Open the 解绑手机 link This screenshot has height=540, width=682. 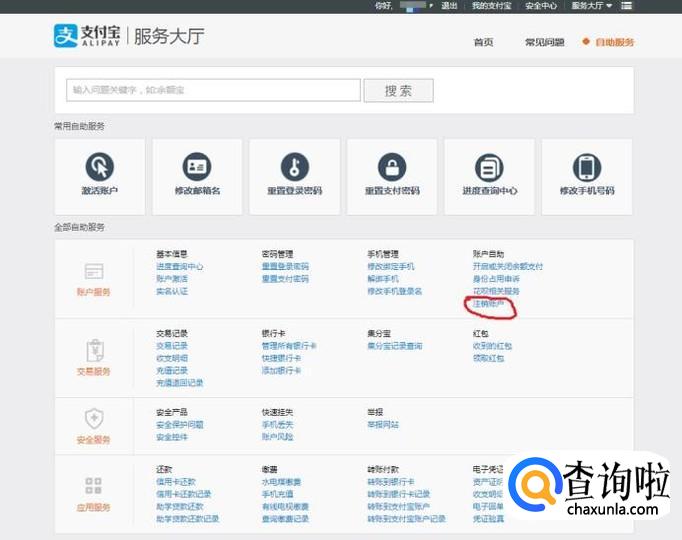383,279
